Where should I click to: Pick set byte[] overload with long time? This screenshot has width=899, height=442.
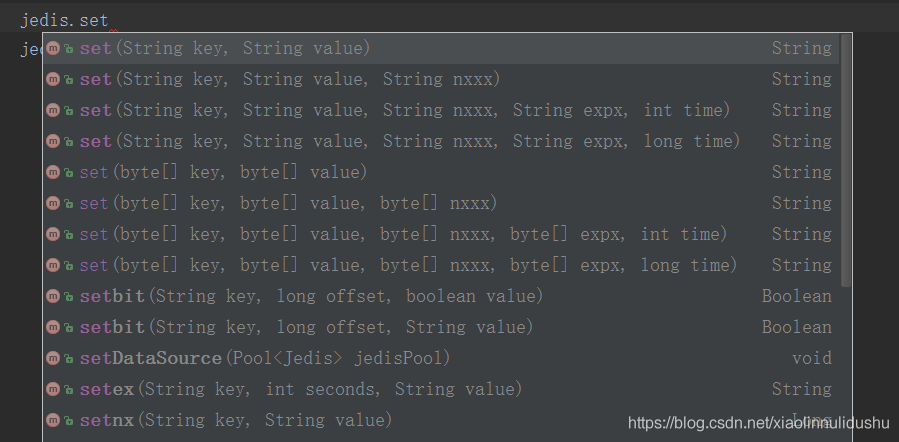408,265
